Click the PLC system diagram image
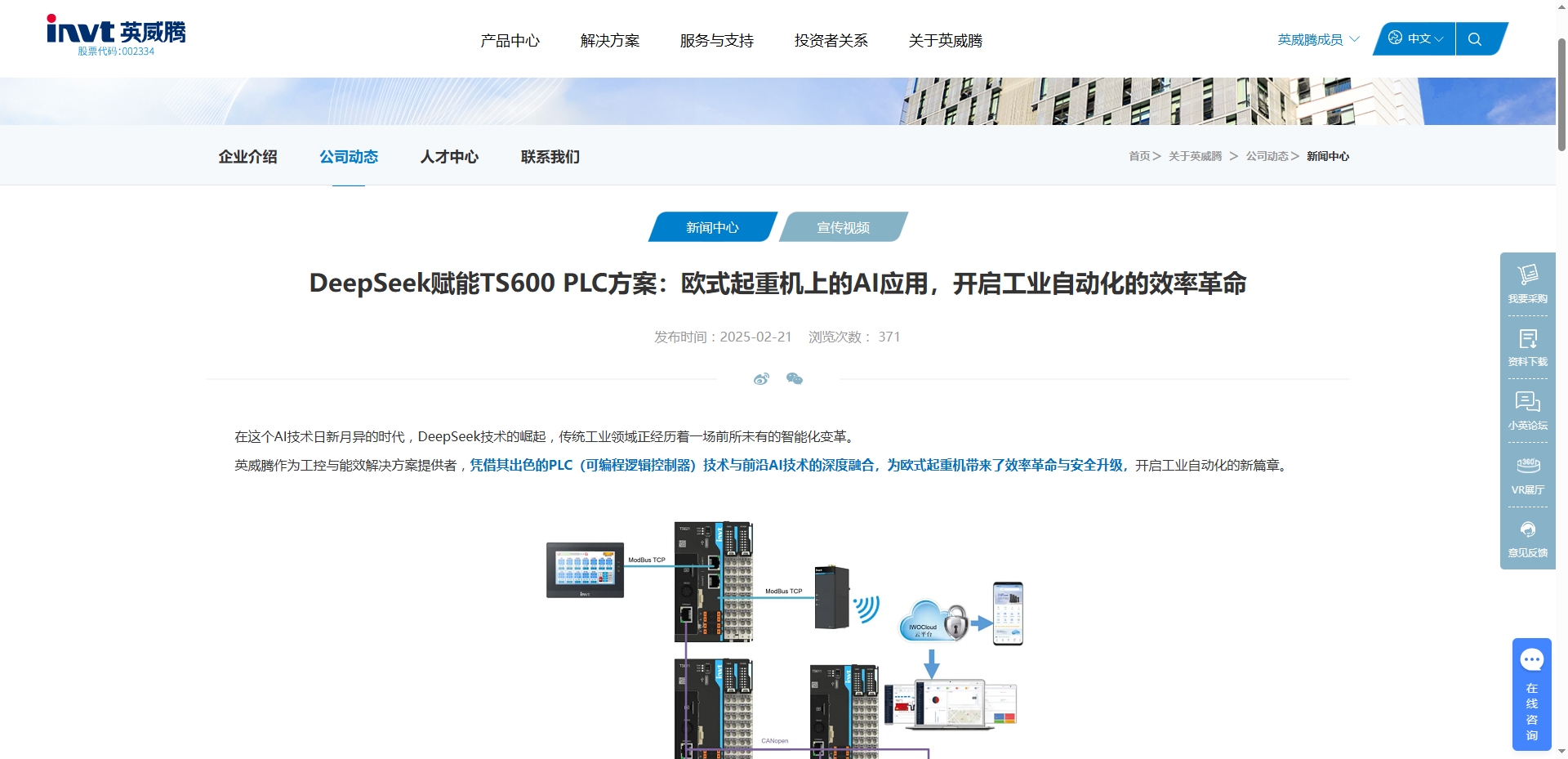Image resolution: width=1568 pixels, height=759 pixels. (x=784, y=640)
